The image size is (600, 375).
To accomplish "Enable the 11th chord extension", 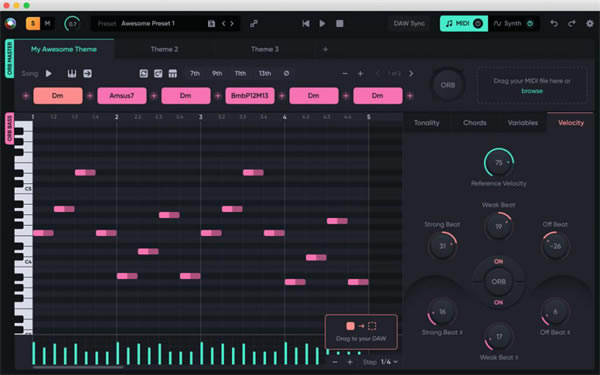I will point(240,73).
